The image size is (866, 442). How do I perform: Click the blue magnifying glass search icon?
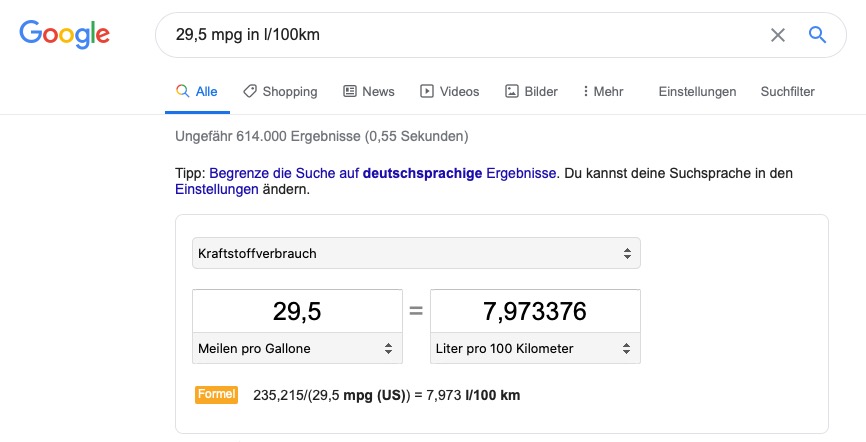point(817,35)
